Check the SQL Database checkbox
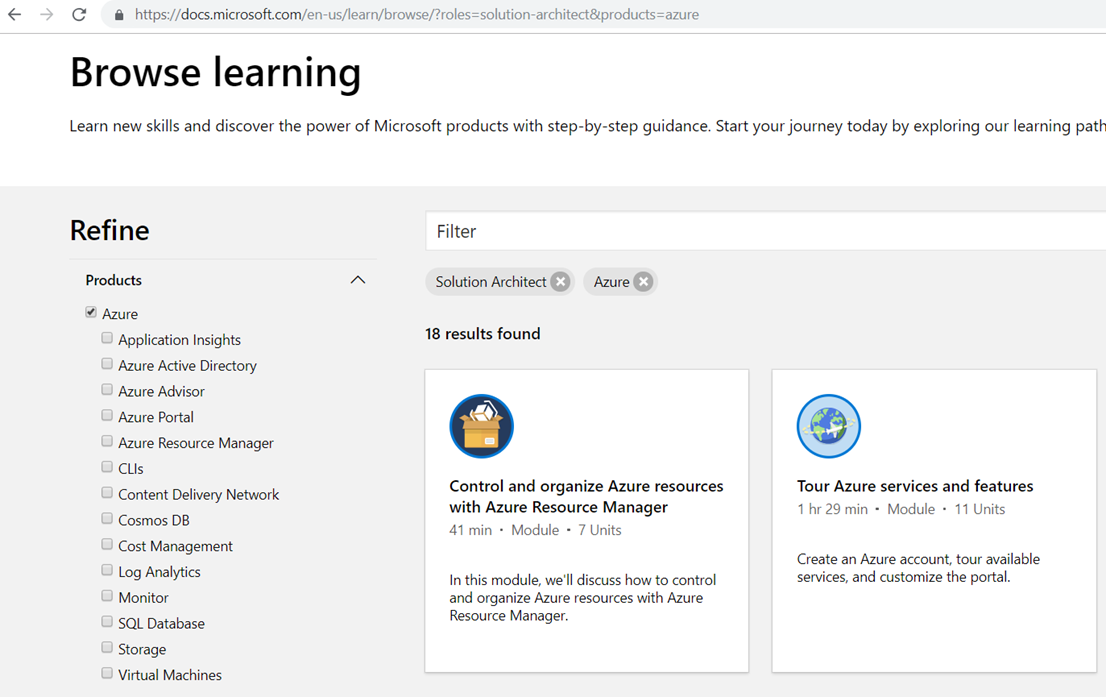This screenshot has height=697, width=1106. point(107,622)
